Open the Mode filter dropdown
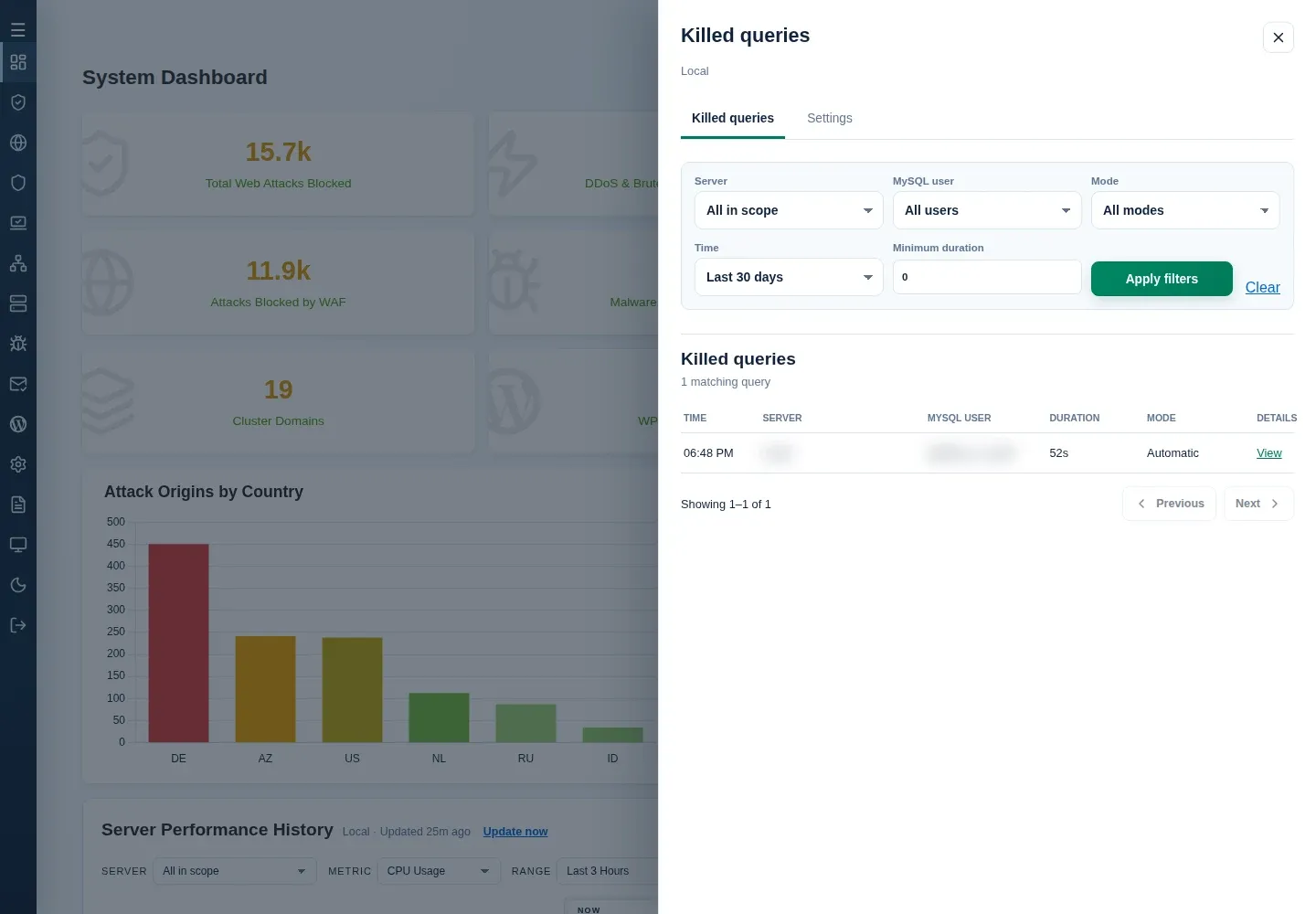Viewport: 1316px width, 914px height. pos(1185,210)
